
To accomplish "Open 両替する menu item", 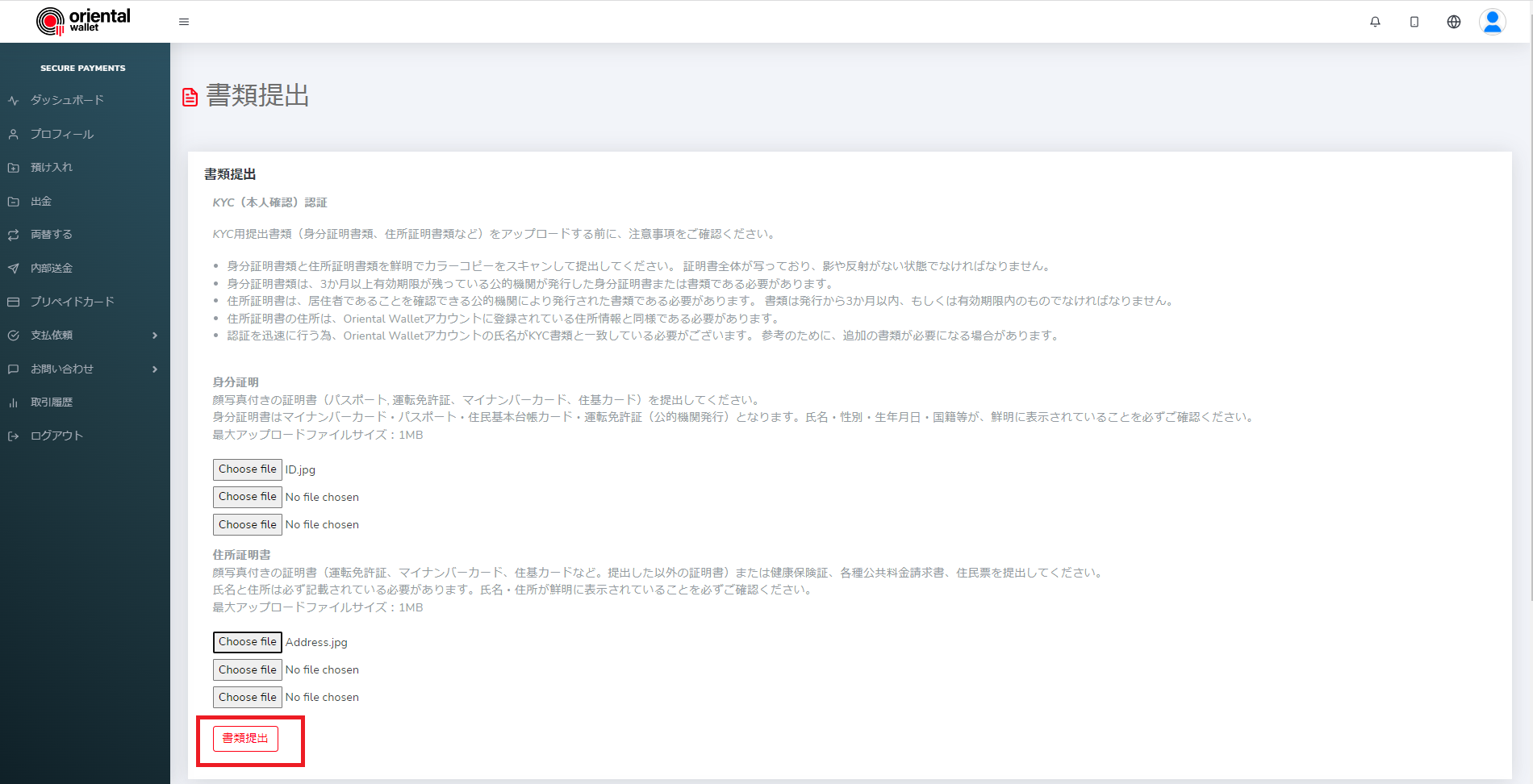I will tap(52, 234).
